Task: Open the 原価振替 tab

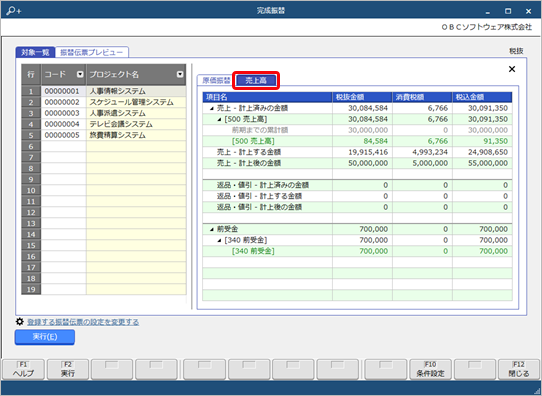Action: click(x=216, y=81)
